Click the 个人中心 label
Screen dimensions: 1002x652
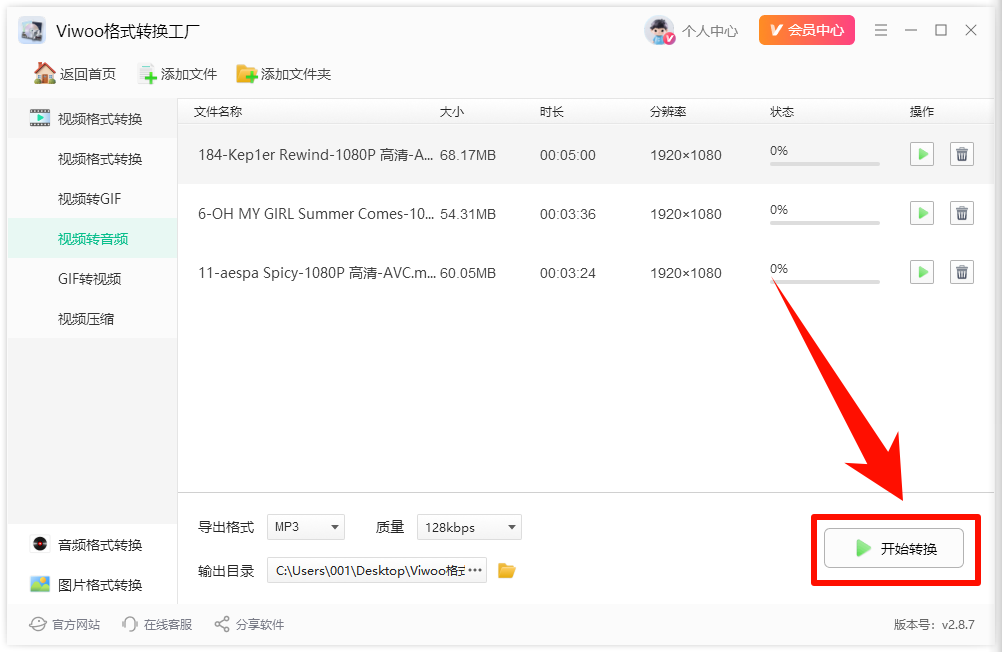click(x=710, y=31)
